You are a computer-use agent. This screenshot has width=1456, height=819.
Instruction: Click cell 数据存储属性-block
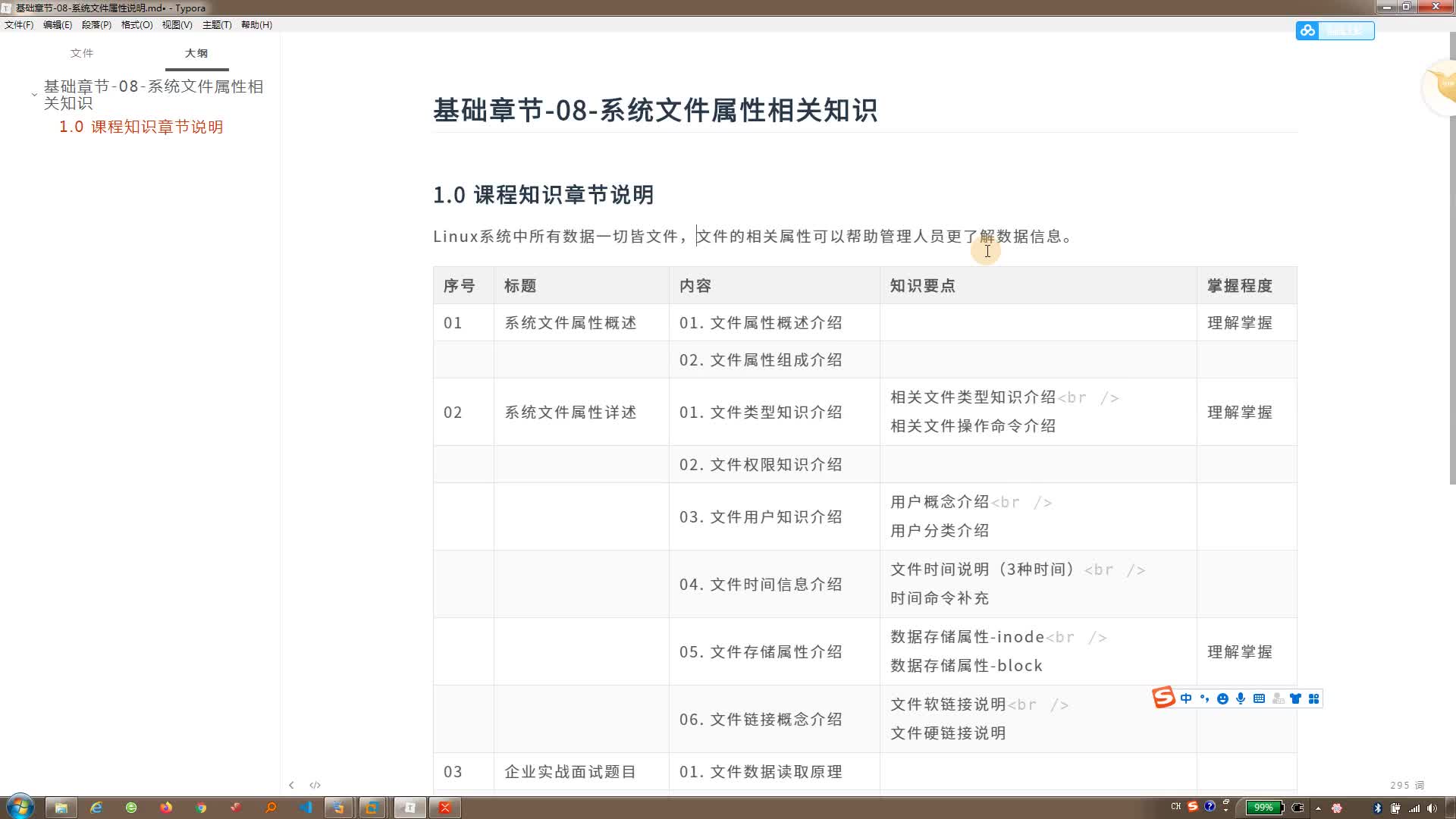tap(966, 666)
